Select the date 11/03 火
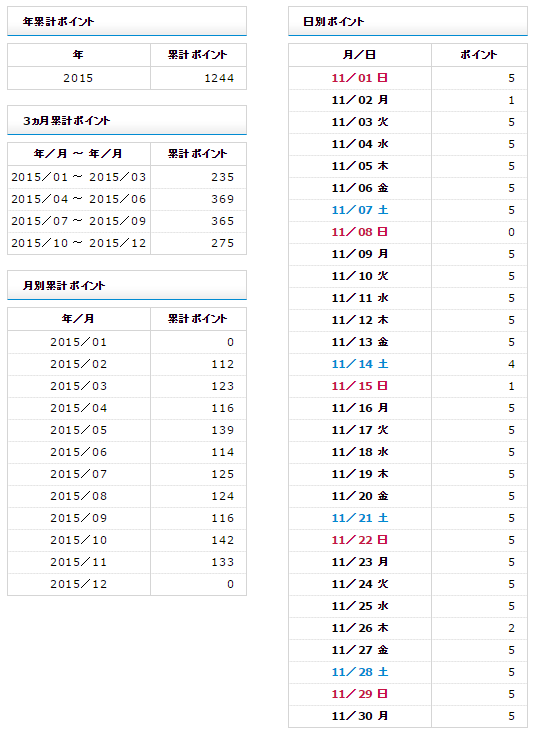Viewport: 533px width, 733px height. 360,122
